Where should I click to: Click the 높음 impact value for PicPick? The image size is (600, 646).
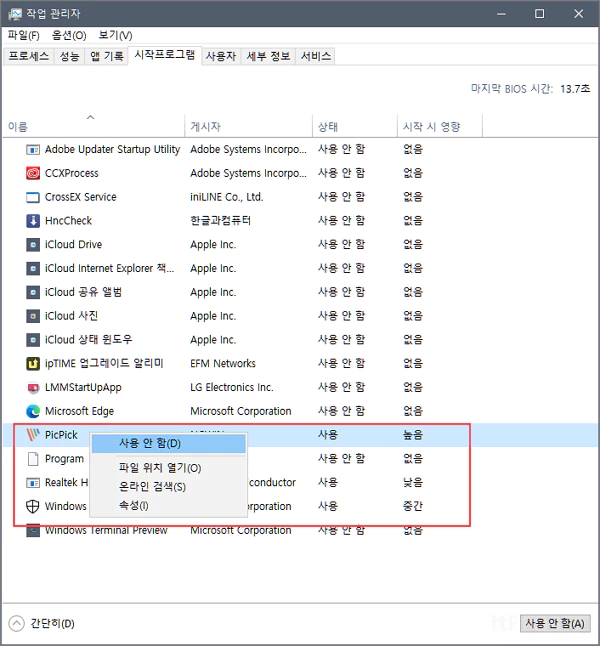[413, 435]
